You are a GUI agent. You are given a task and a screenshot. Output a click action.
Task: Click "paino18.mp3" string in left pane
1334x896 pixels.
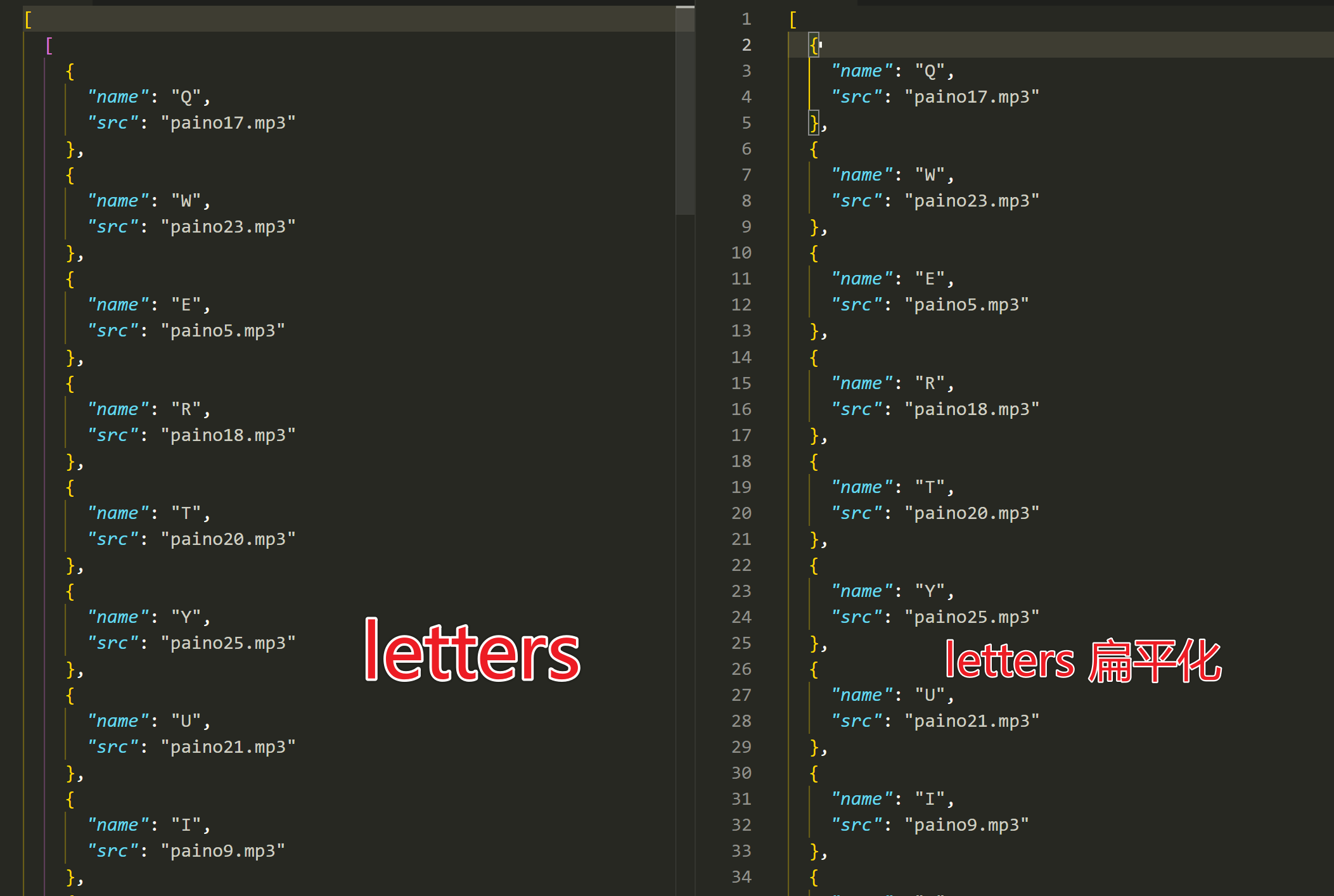pos(228,435)
